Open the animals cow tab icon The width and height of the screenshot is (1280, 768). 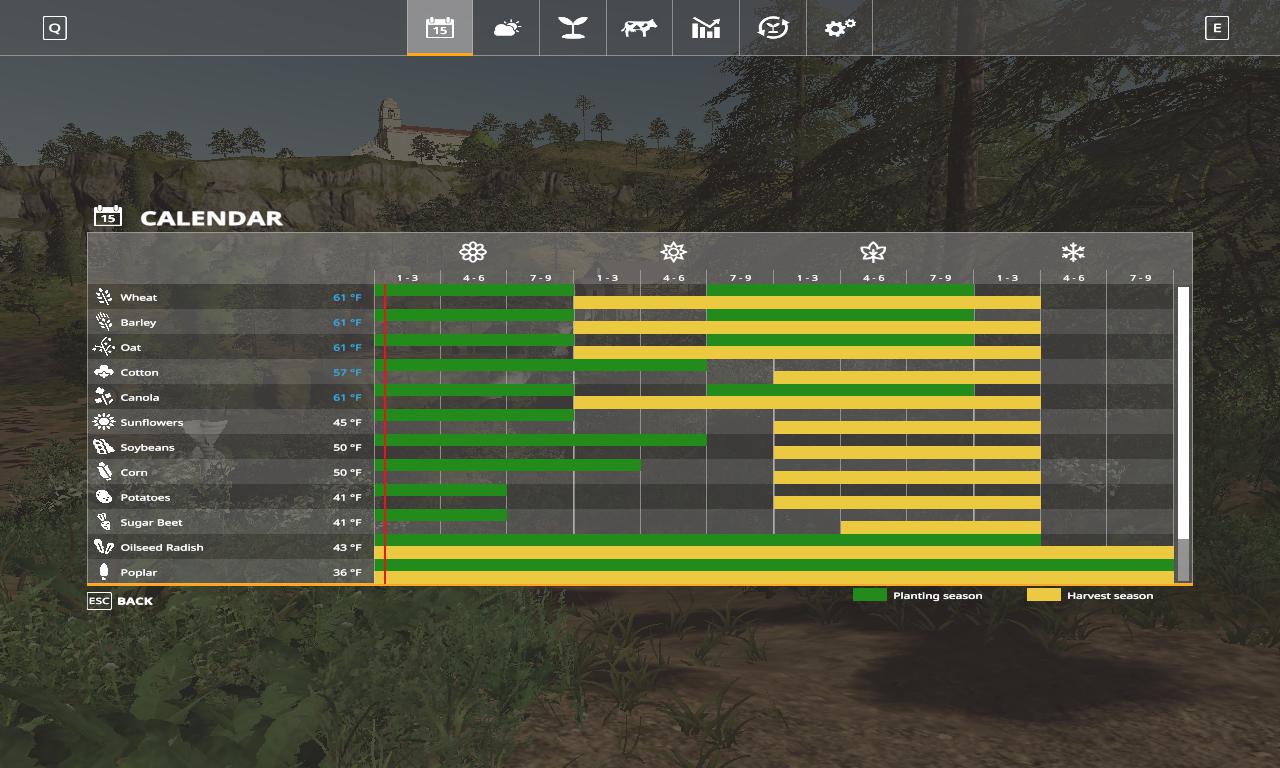coord(639,28)
